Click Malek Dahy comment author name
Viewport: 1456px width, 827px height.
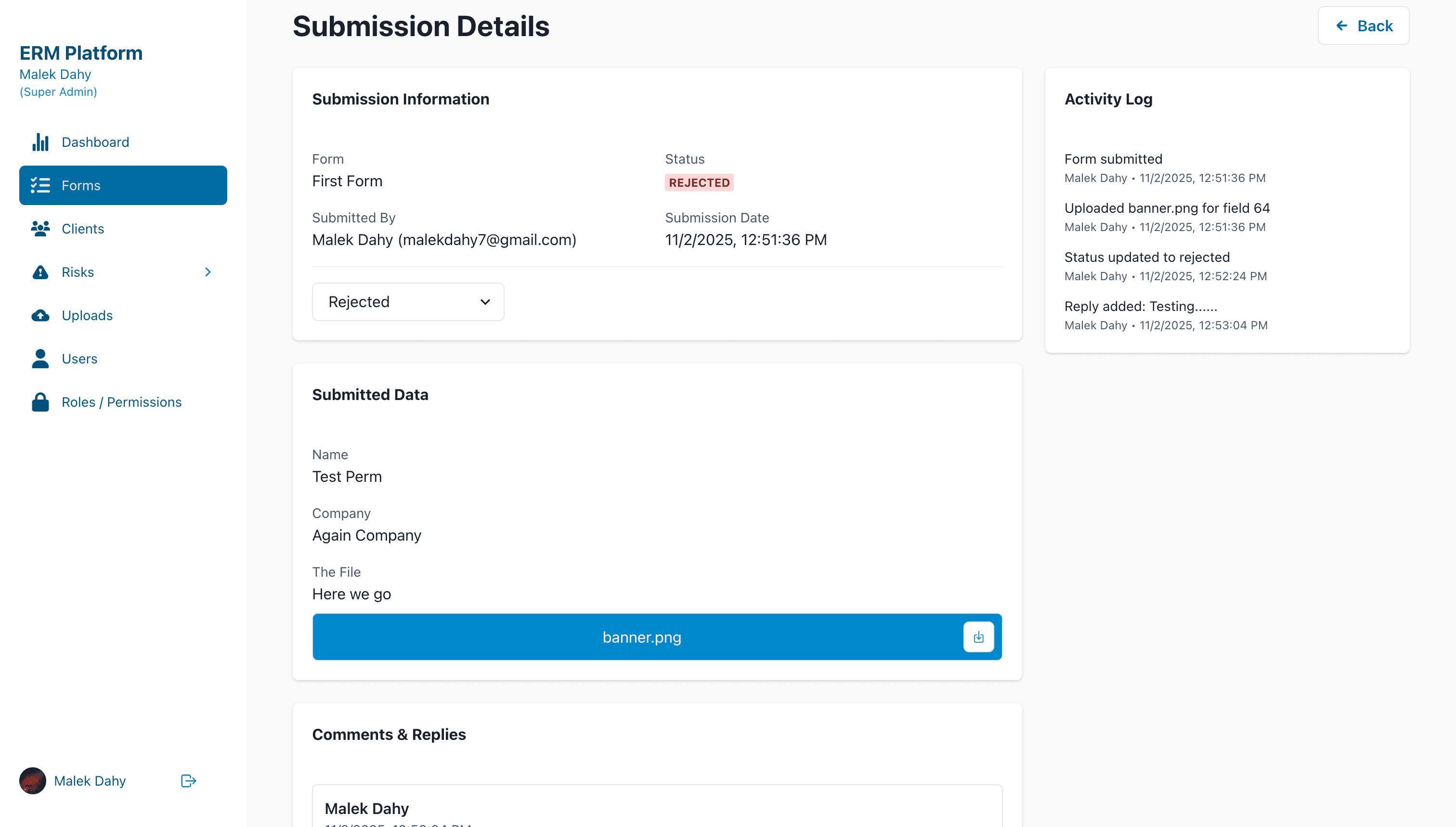[x=367, y=808]
